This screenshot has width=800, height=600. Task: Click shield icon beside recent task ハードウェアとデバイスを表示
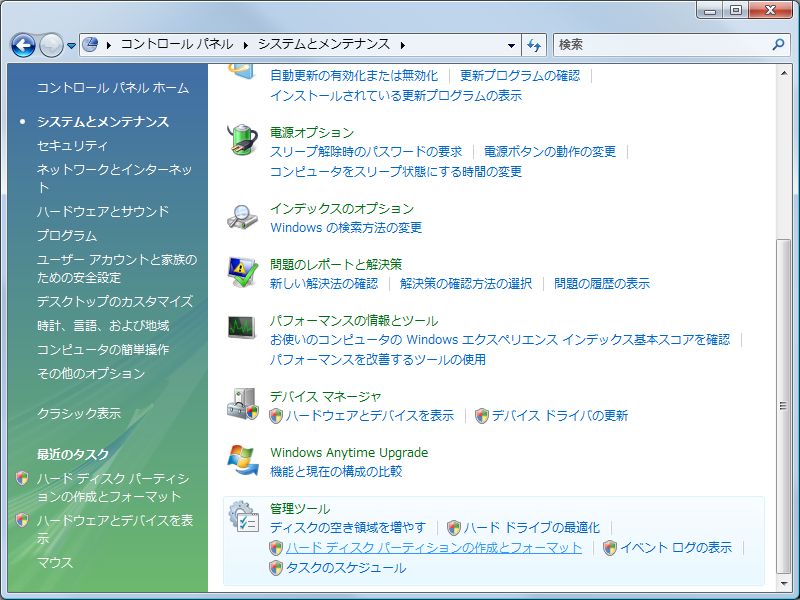22,520
